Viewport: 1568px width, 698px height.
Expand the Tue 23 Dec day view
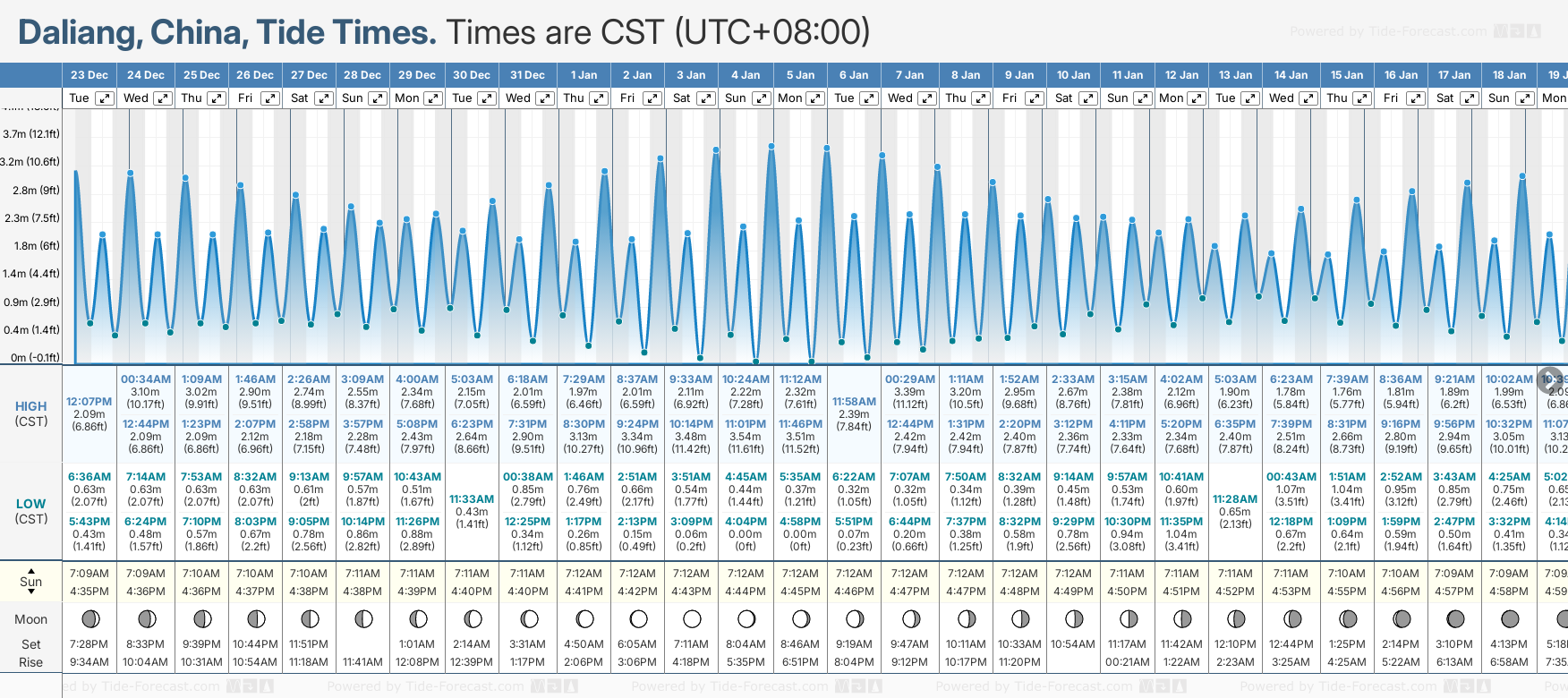pos(105,98)
